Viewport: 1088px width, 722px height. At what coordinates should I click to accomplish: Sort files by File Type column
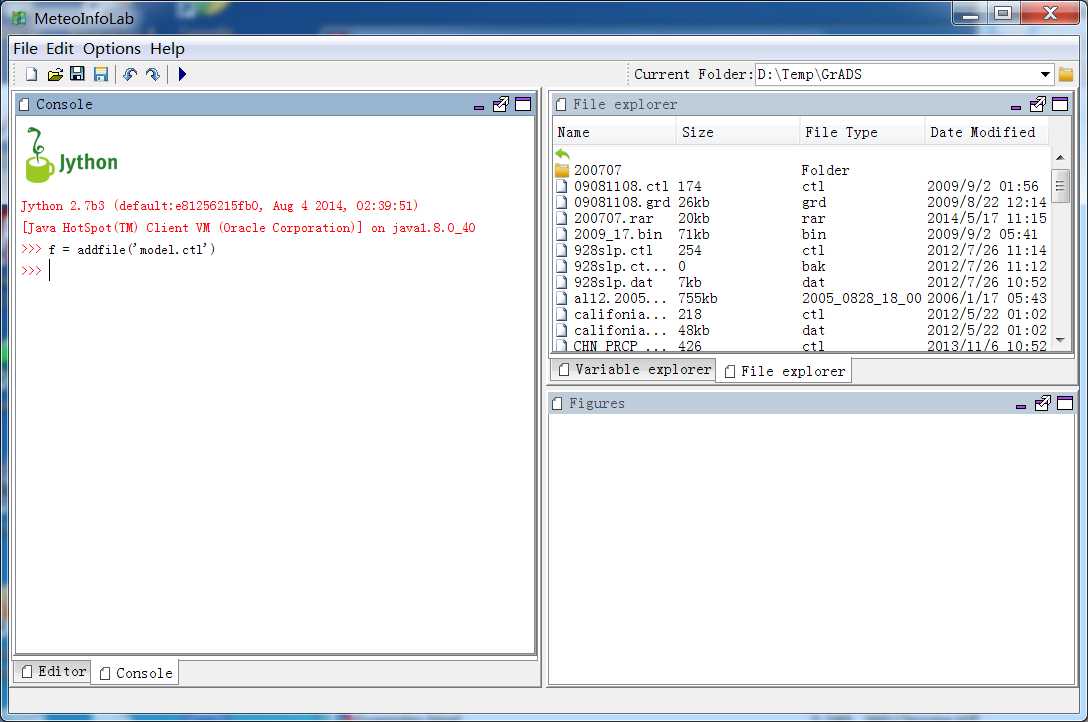(862, 132)
